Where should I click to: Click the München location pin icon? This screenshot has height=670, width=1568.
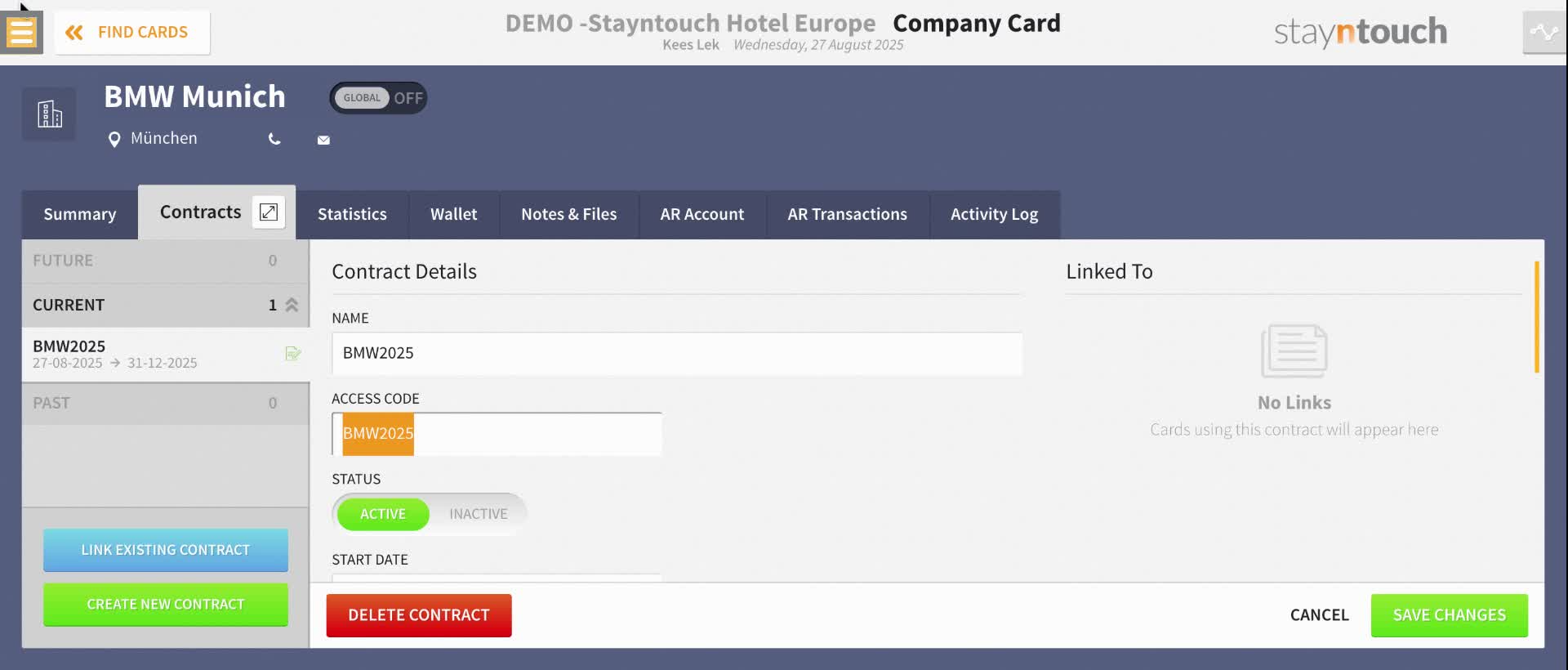tap(114, 140)
